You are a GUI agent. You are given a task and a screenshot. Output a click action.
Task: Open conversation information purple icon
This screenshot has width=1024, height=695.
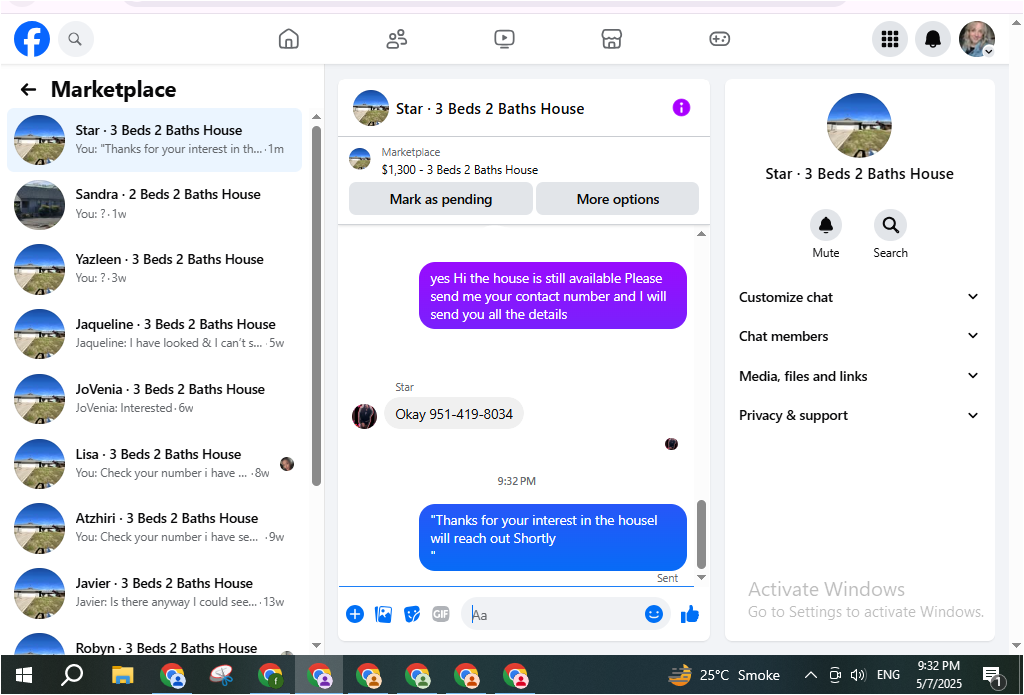click(x=681, y=108)
